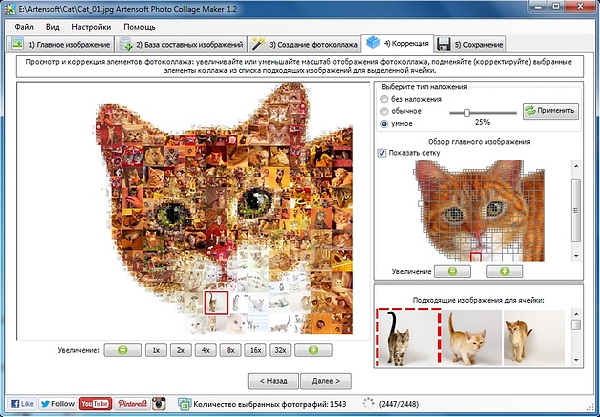Click 'Количество выбранных фотографий: 1543' status text
The image size is (600, 417).
pos(269,404)
